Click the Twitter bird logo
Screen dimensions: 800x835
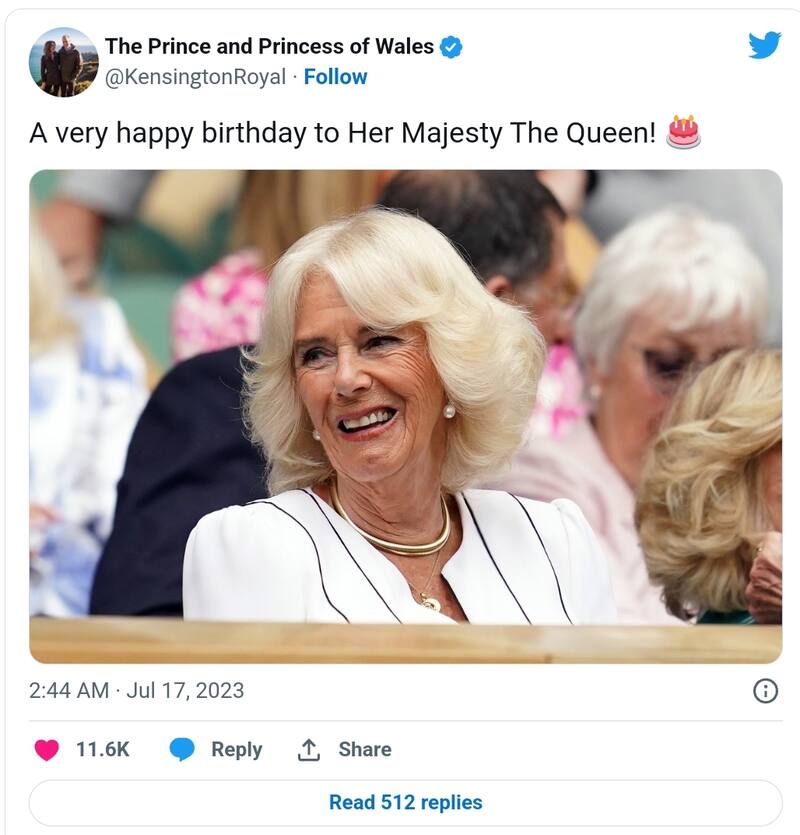click(x=764, y=45)
